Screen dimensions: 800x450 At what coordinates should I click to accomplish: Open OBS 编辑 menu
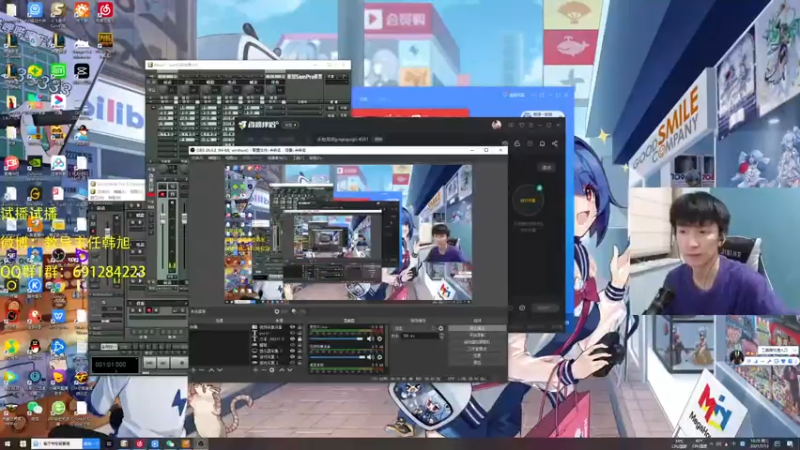click(214, 158)
